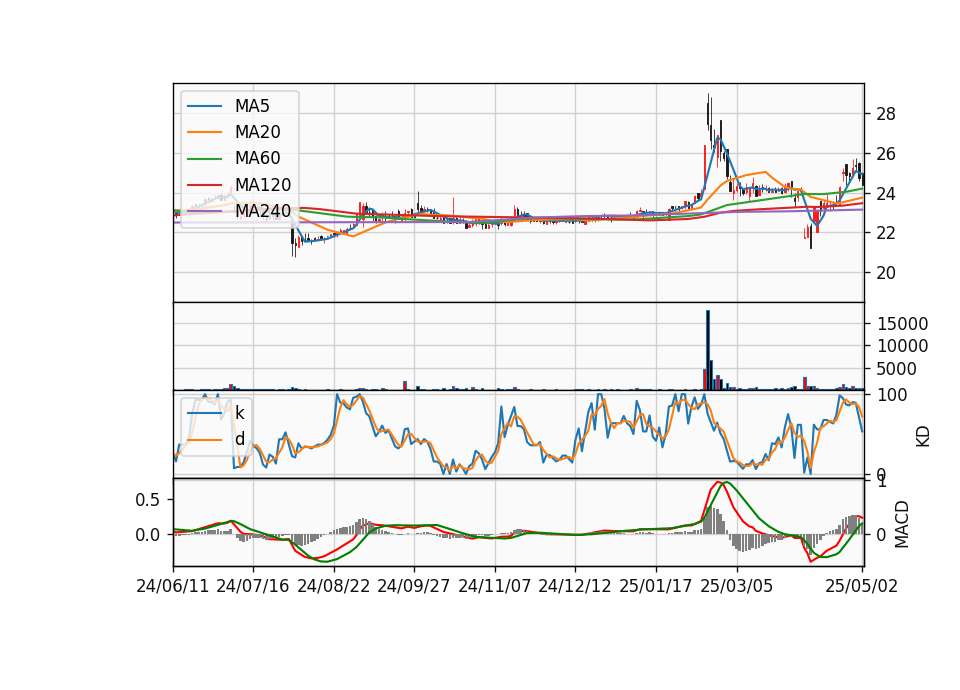Click the green MA60 legend line sample
960x690 pixels.
tap(204, 159)
